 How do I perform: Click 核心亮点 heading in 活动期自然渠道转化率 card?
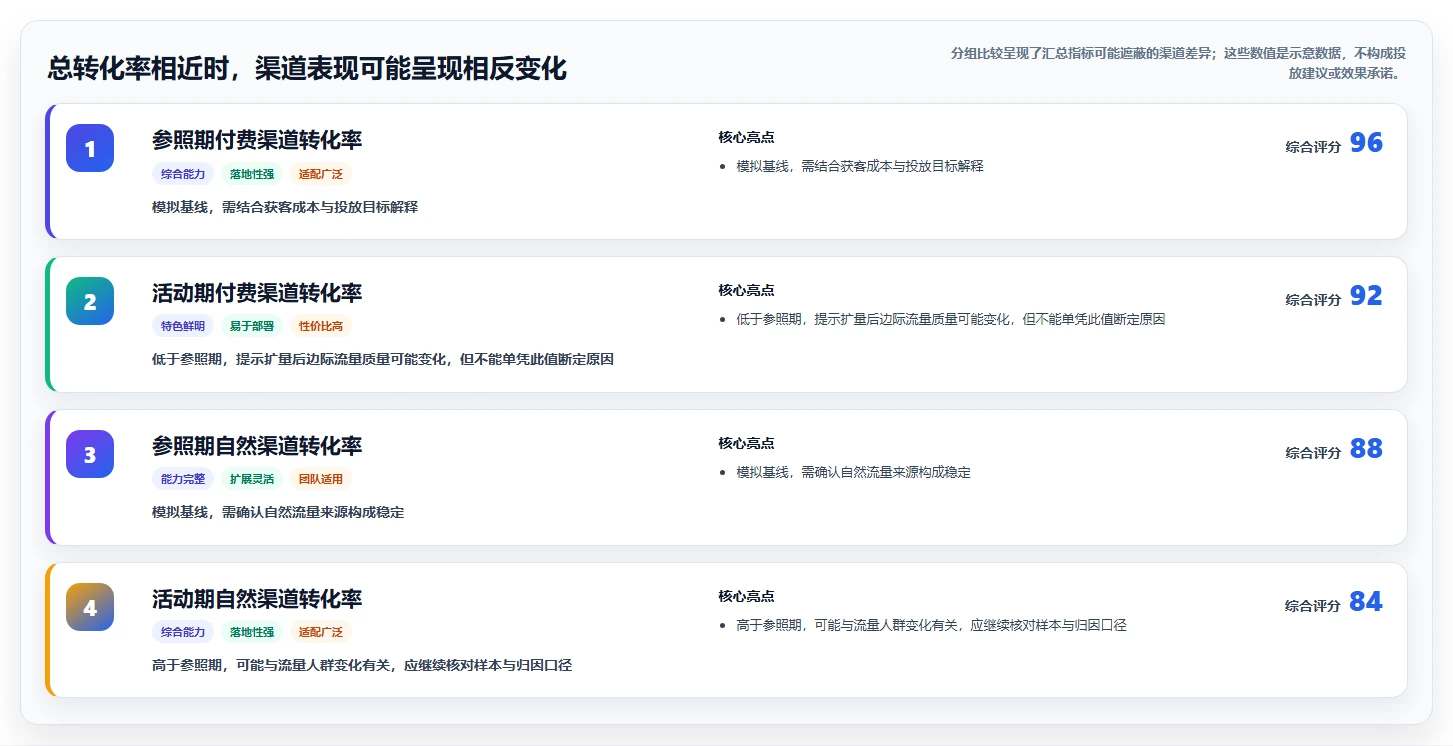[x=746, y=596]
